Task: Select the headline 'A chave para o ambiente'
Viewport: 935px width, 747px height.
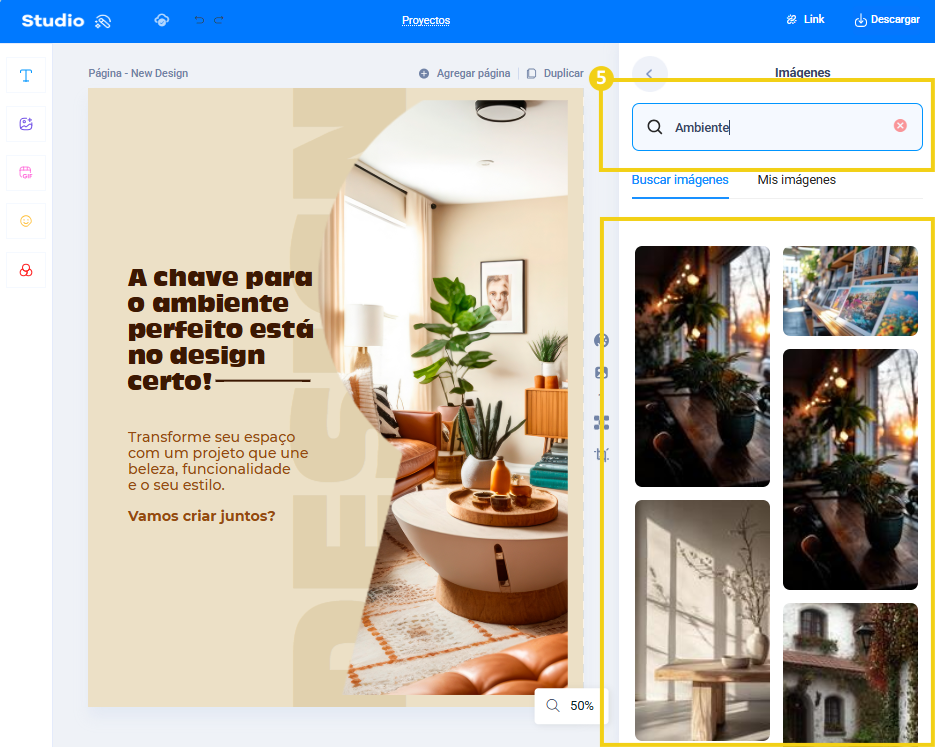Action: coord(221,329)
